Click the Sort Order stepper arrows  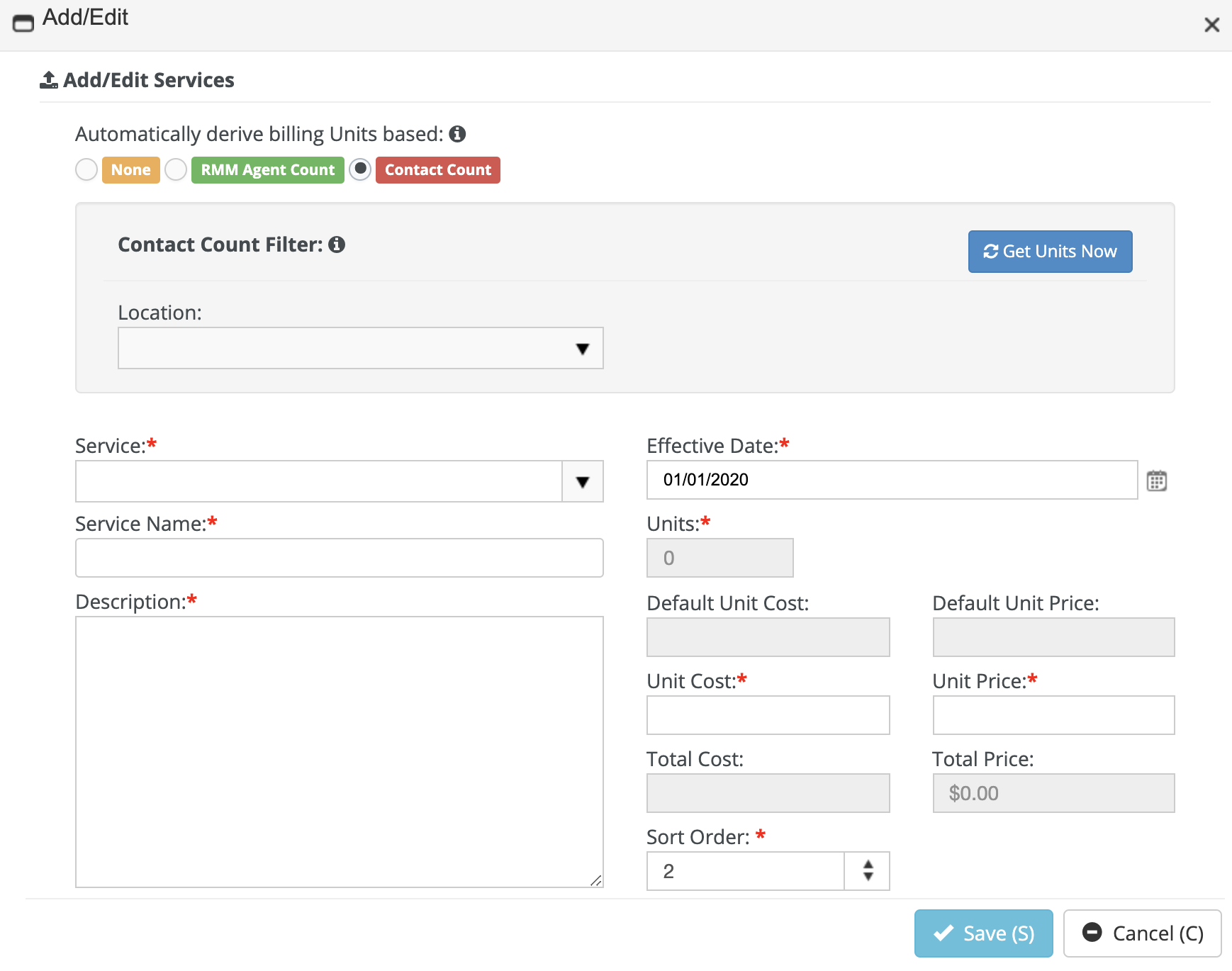pyautogui.click(x=867, y=871)
